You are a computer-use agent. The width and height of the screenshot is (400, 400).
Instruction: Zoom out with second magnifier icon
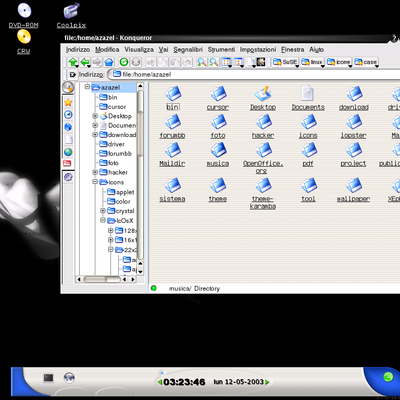coord(214,62)
